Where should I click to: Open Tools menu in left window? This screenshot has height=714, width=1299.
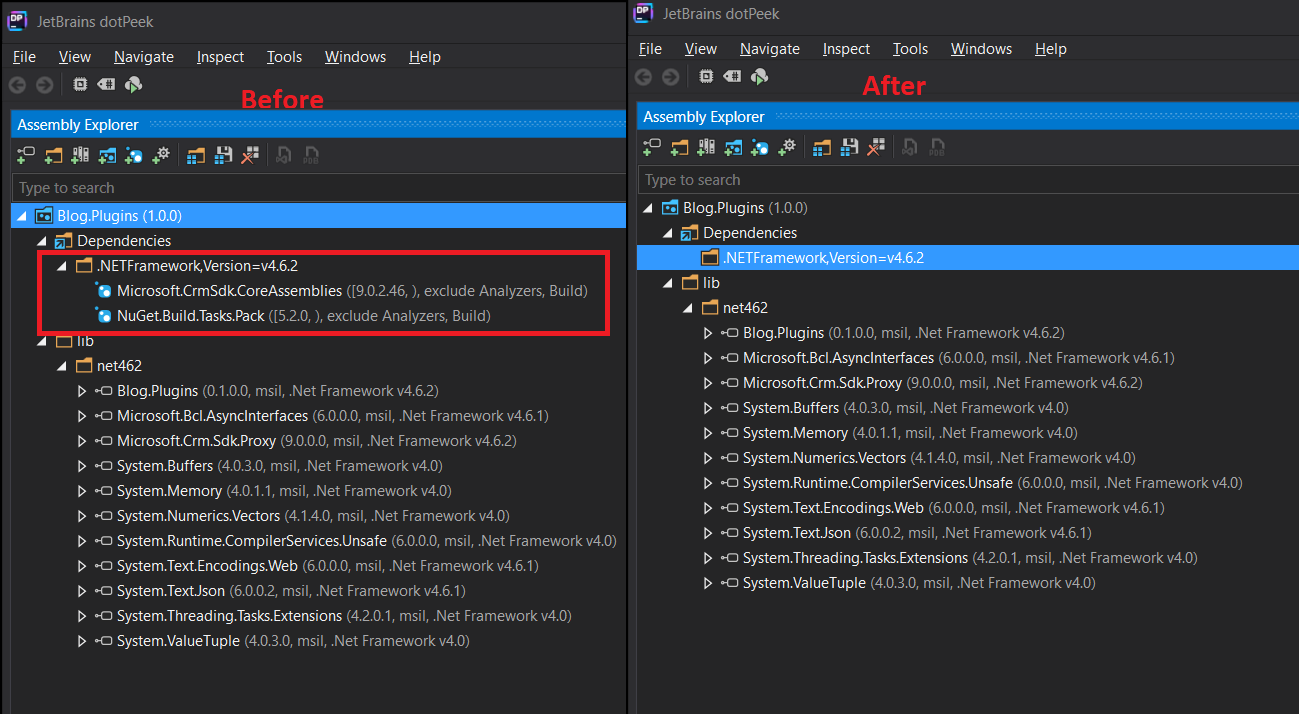coord(284,57)
